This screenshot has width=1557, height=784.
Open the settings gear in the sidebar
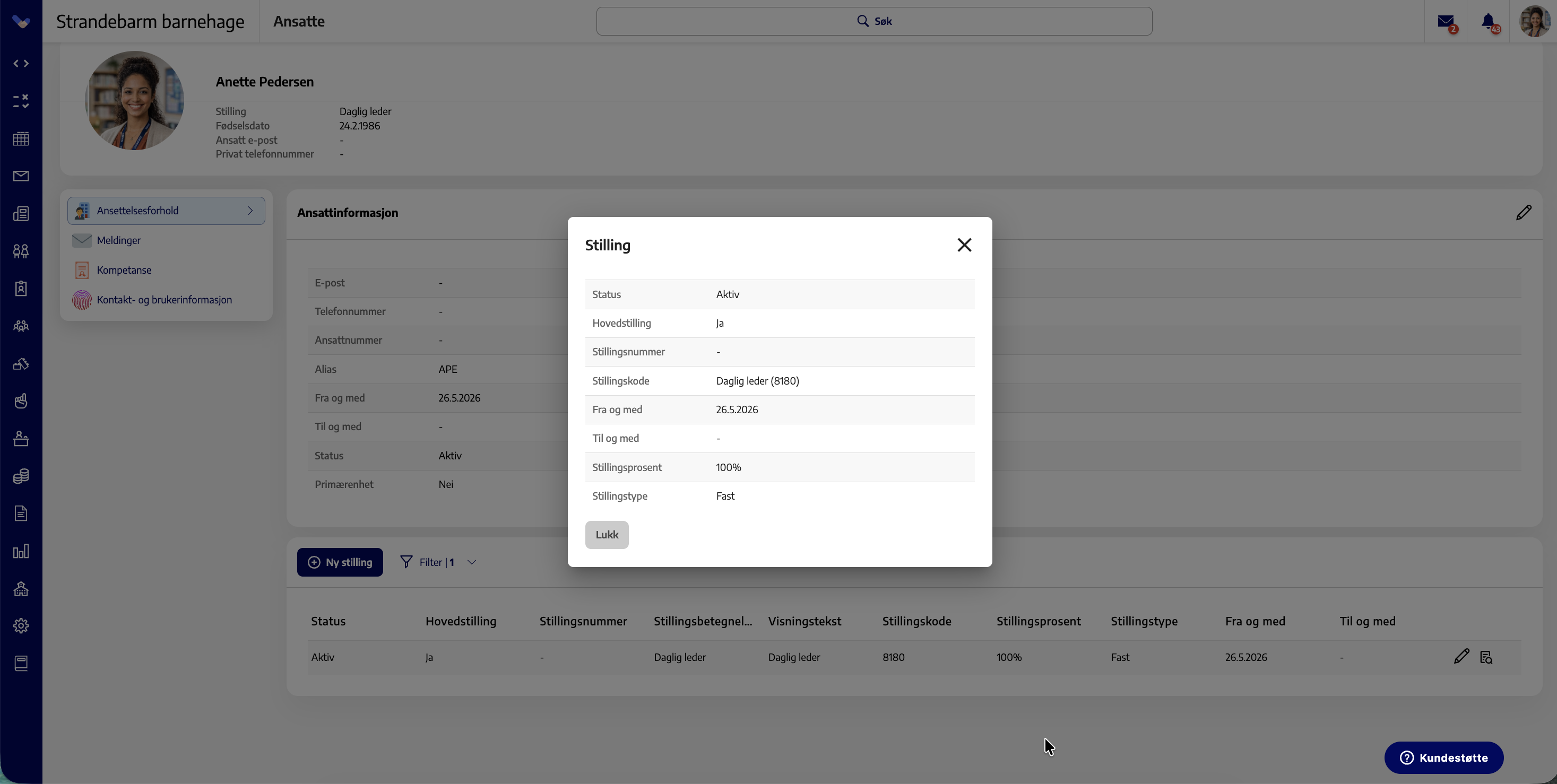point(21,626)
